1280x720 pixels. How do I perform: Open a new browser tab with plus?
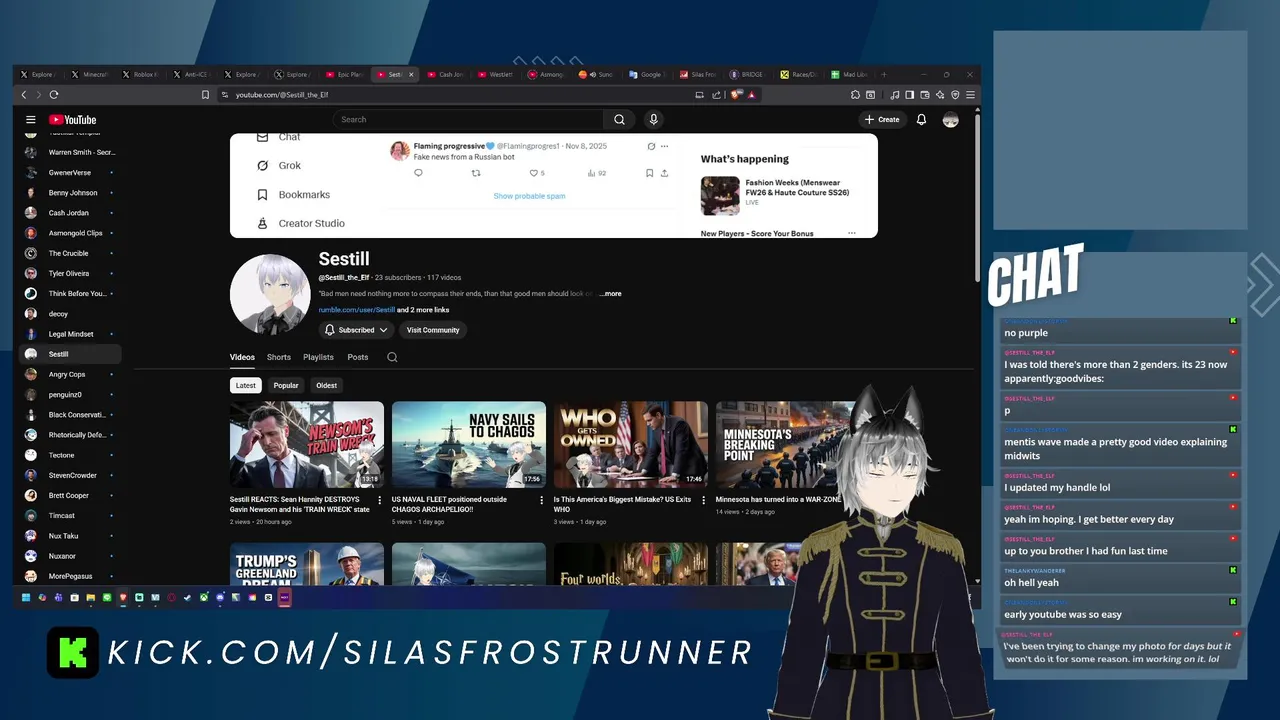tap(883, 74)
